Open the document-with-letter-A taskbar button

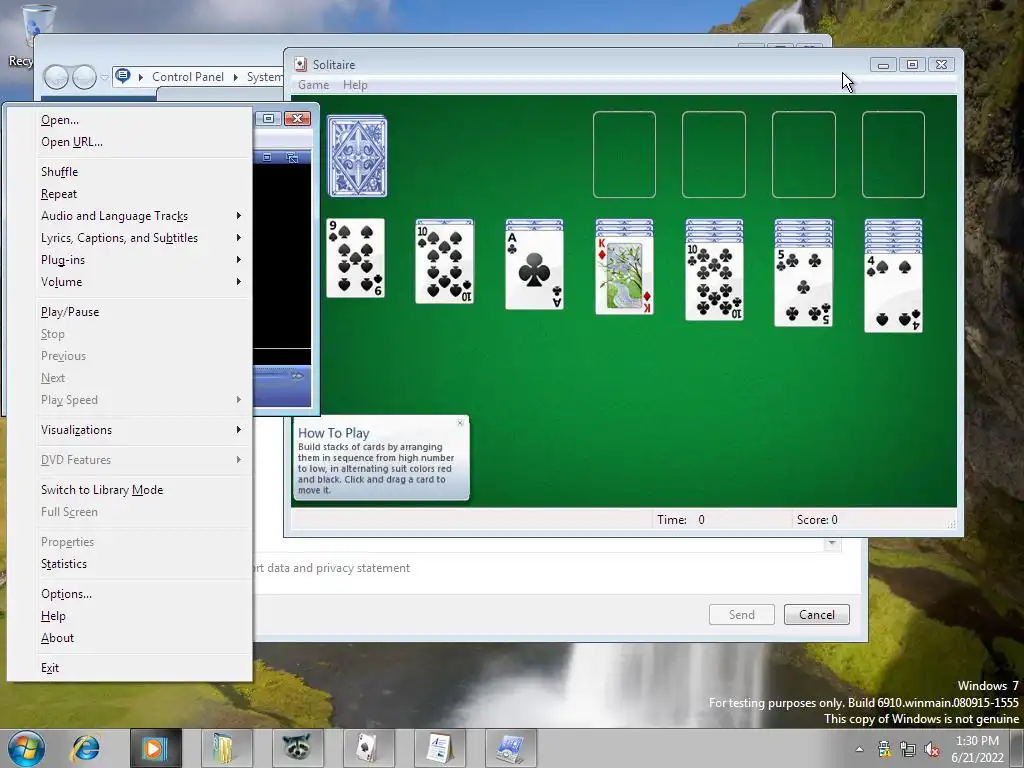click(x=440, y=748)
